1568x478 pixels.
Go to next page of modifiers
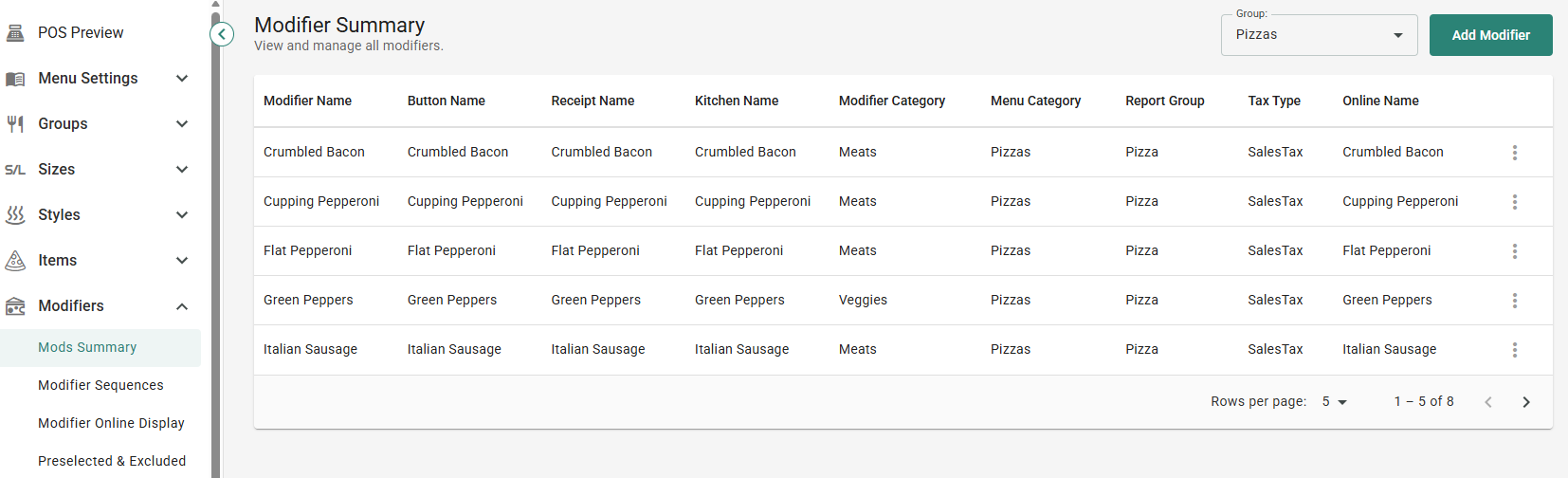pyautogui.click(x=1526, y=402)
